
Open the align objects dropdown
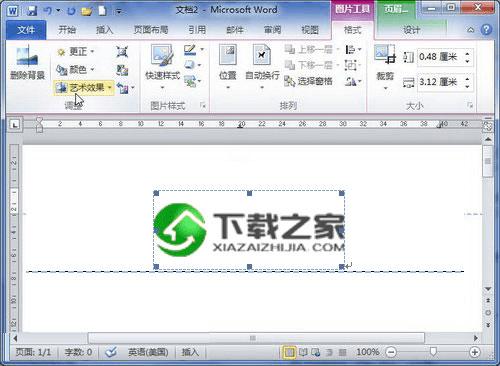359,50
